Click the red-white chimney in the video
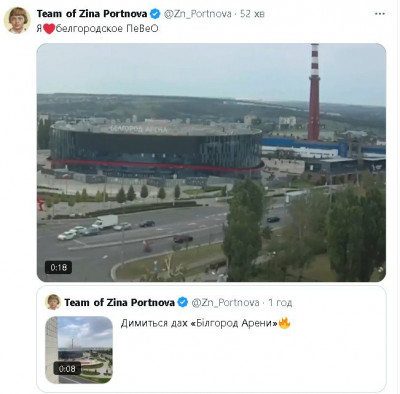 (x=314, y=92)
